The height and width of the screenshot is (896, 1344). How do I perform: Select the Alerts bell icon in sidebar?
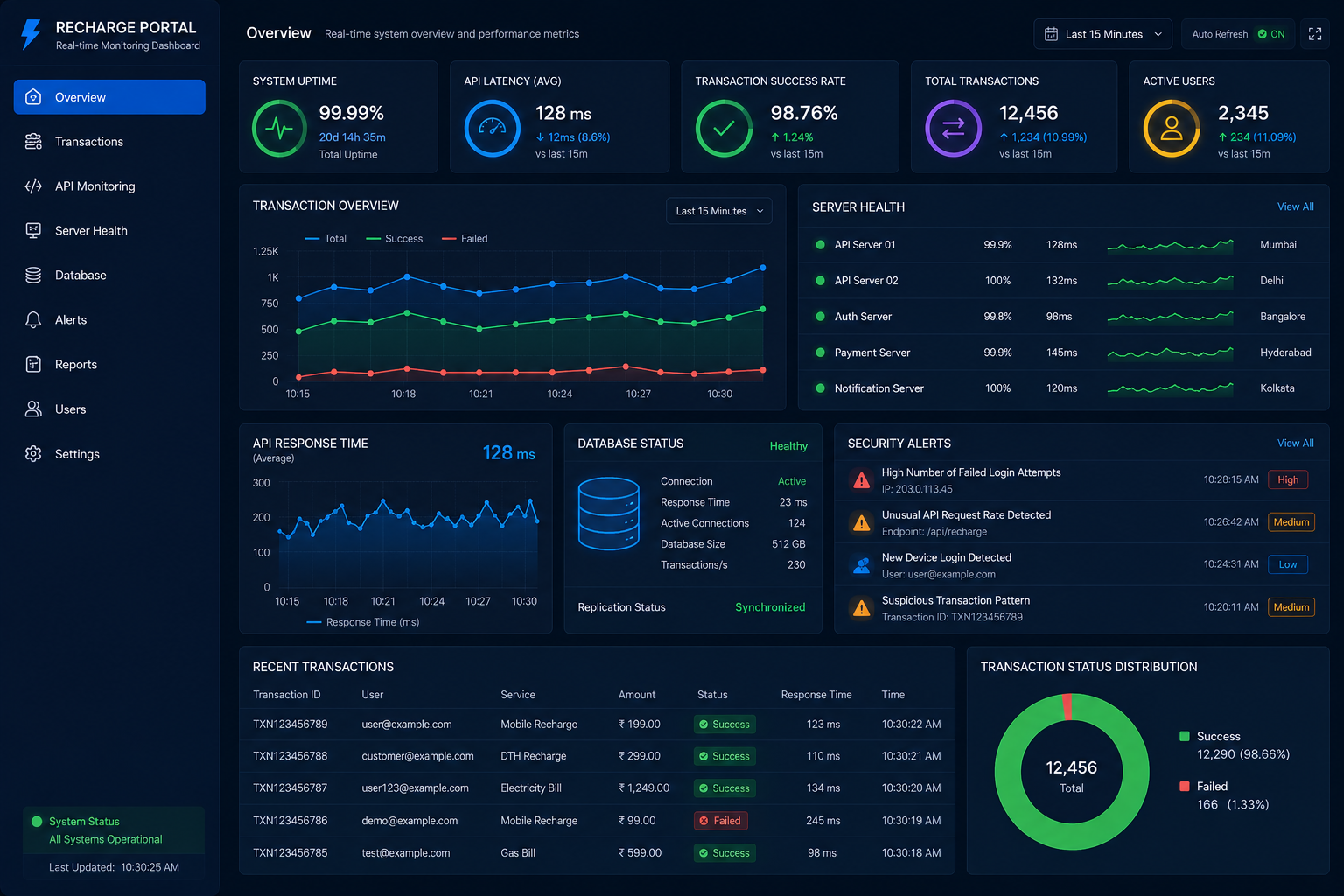pyautogui.click(x=33, y=319)
